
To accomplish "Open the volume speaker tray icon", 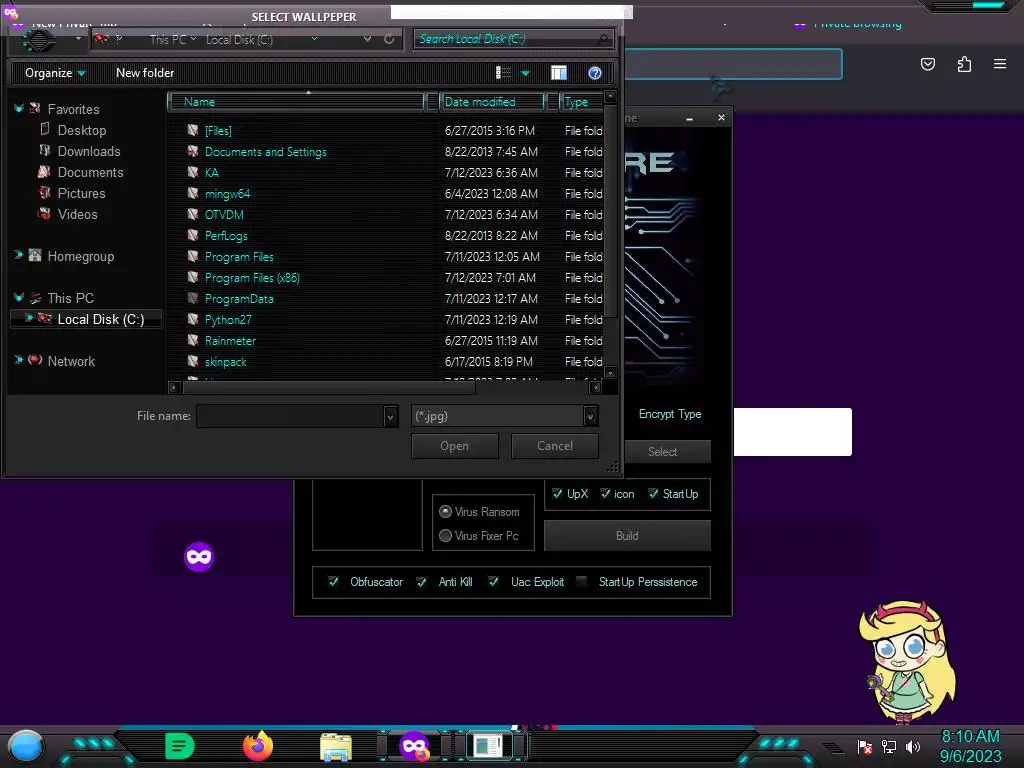I will coord(913,746).
